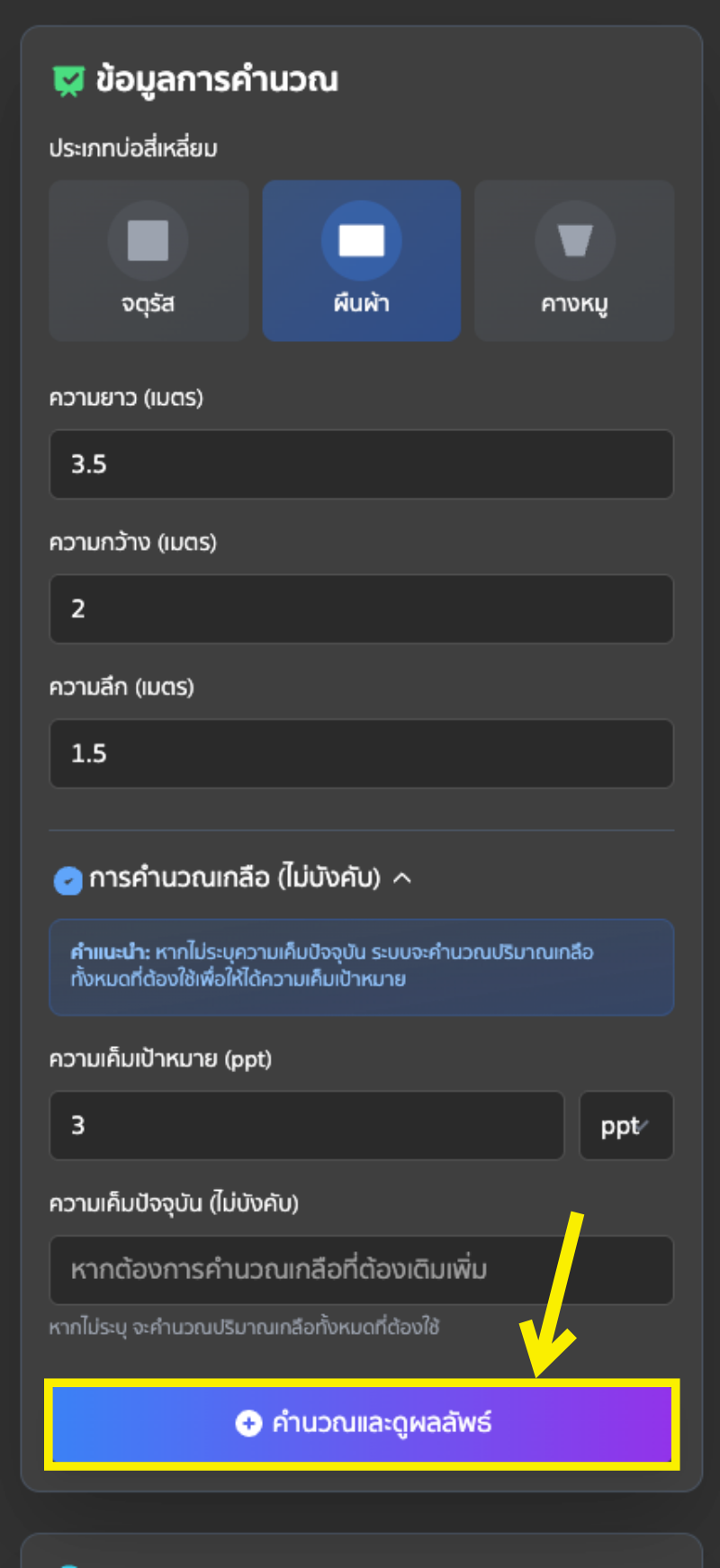Select the ความลึก (เมตร) depth field

pos(361,753)
